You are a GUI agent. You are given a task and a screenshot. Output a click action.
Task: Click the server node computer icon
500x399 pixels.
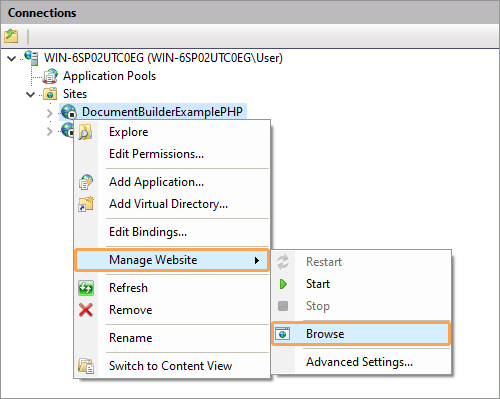click(x=32, y=58)
